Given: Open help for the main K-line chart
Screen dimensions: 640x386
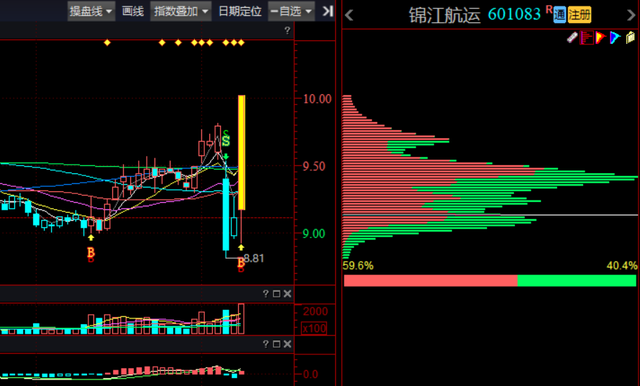Looking at the screenshot, I should pyautogui.click(x=287, y=31).
